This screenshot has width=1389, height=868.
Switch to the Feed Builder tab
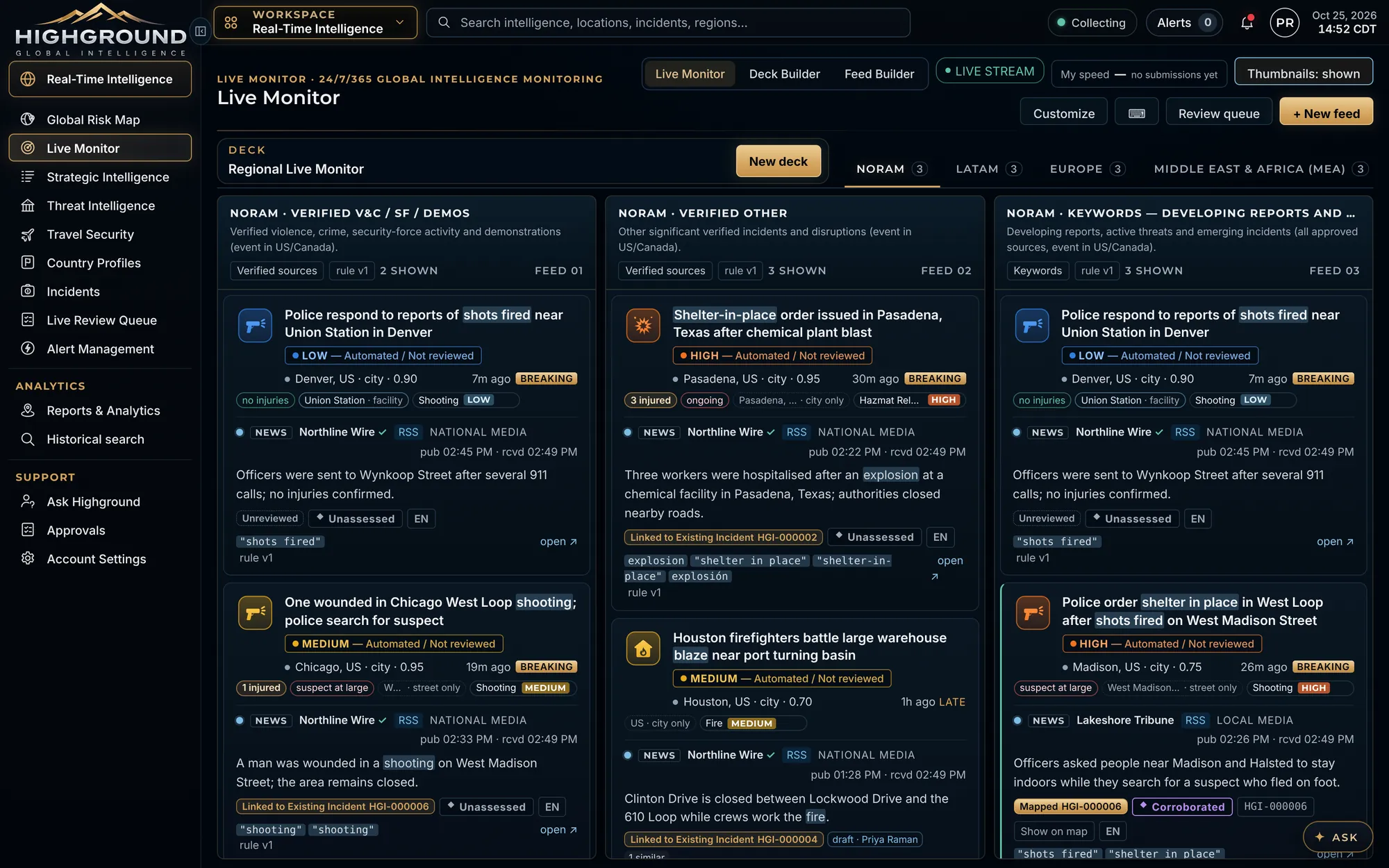pyautogui.click(x=879, y=74)
